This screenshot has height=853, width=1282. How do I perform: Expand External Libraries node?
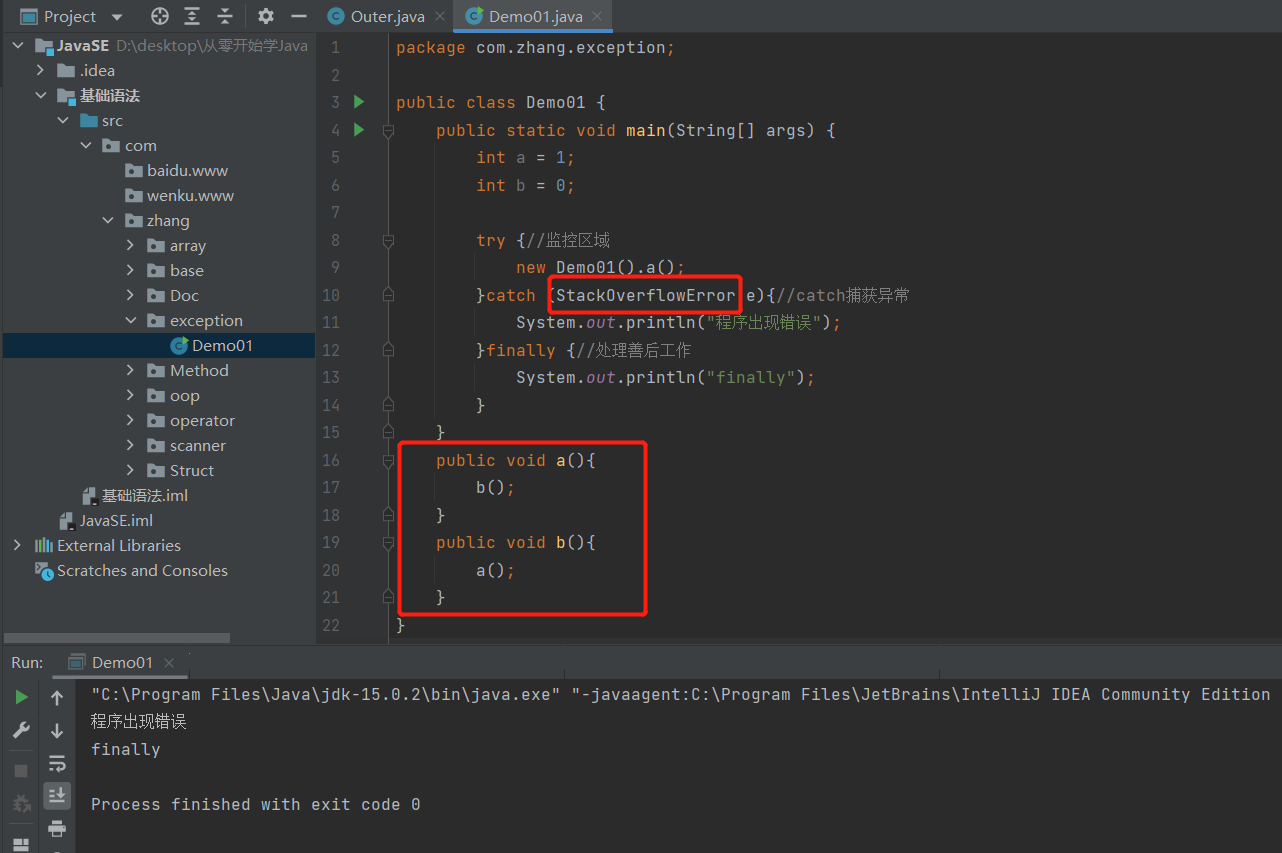[18, 546]
